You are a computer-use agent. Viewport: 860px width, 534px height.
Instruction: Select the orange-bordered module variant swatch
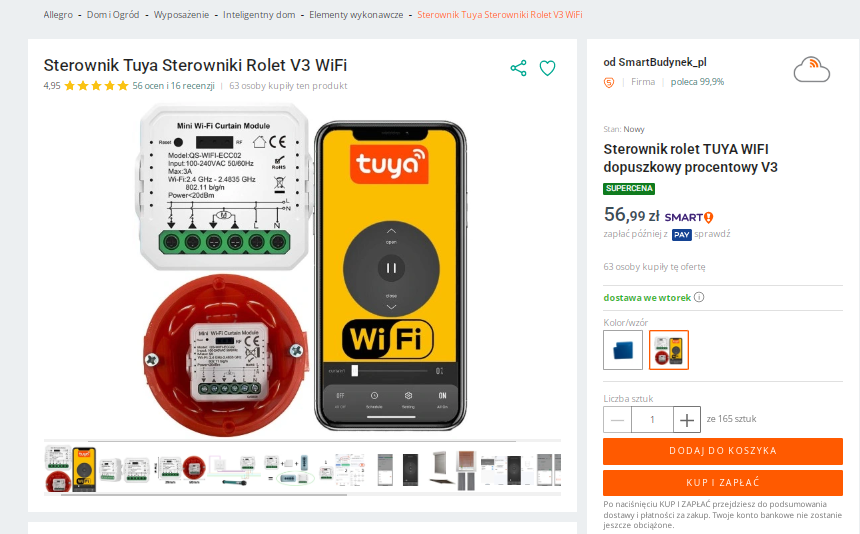click(669, 350)
